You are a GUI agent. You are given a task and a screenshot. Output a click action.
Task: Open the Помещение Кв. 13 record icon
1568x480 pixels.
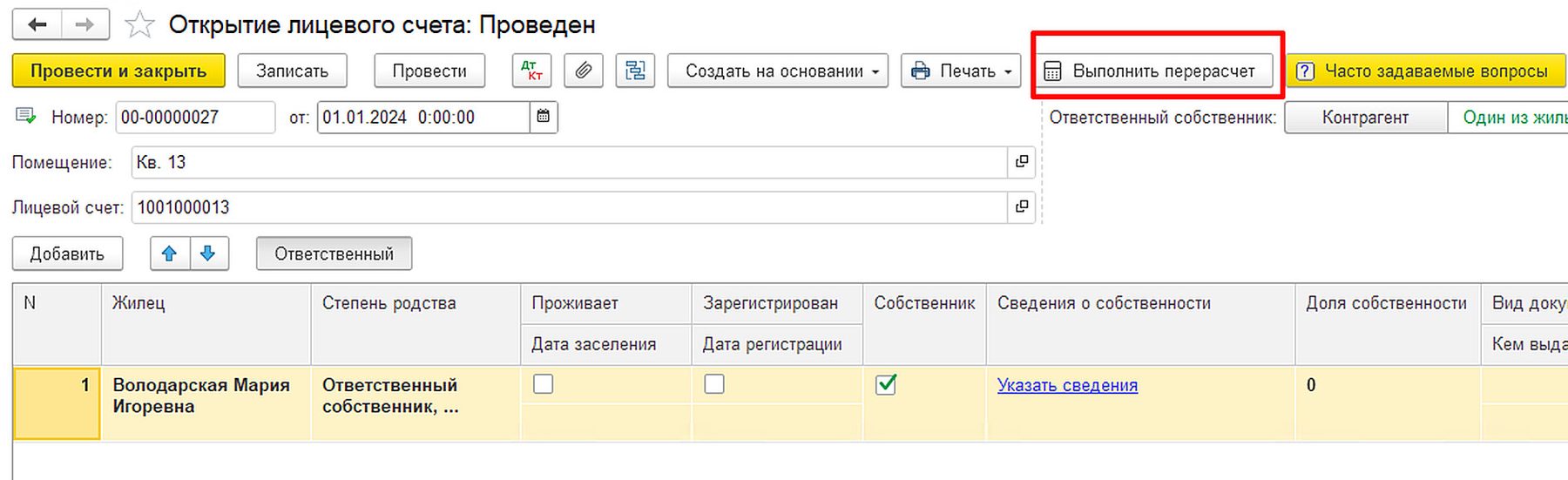point(1022,162)
